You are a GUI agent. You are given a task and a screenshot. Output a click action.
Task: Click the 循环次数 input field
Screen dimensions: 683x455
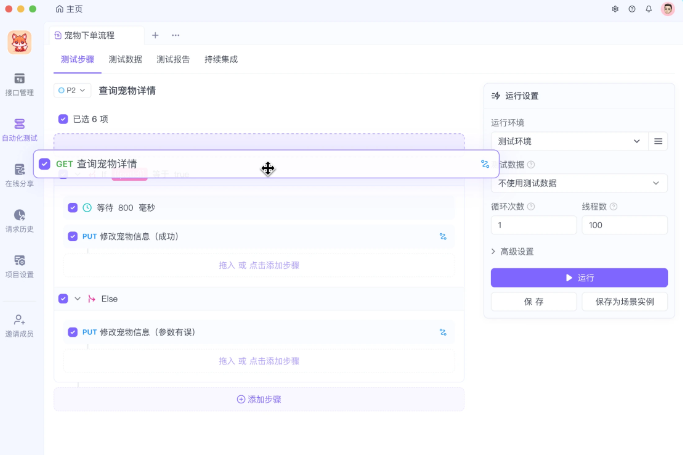pyautogui.click(x=533, y=225)
